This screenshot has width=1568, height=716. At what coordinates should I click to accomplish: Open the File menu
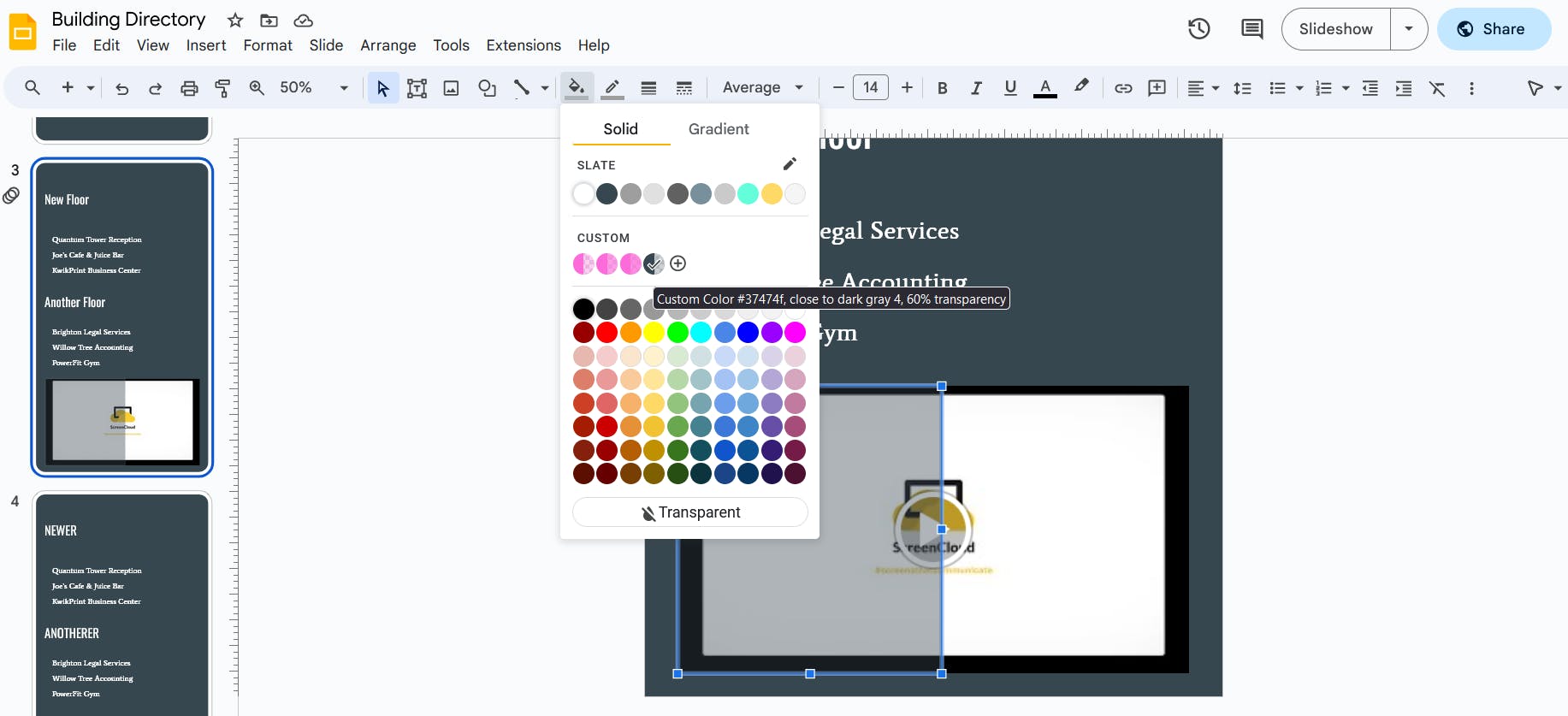point(64,45)
